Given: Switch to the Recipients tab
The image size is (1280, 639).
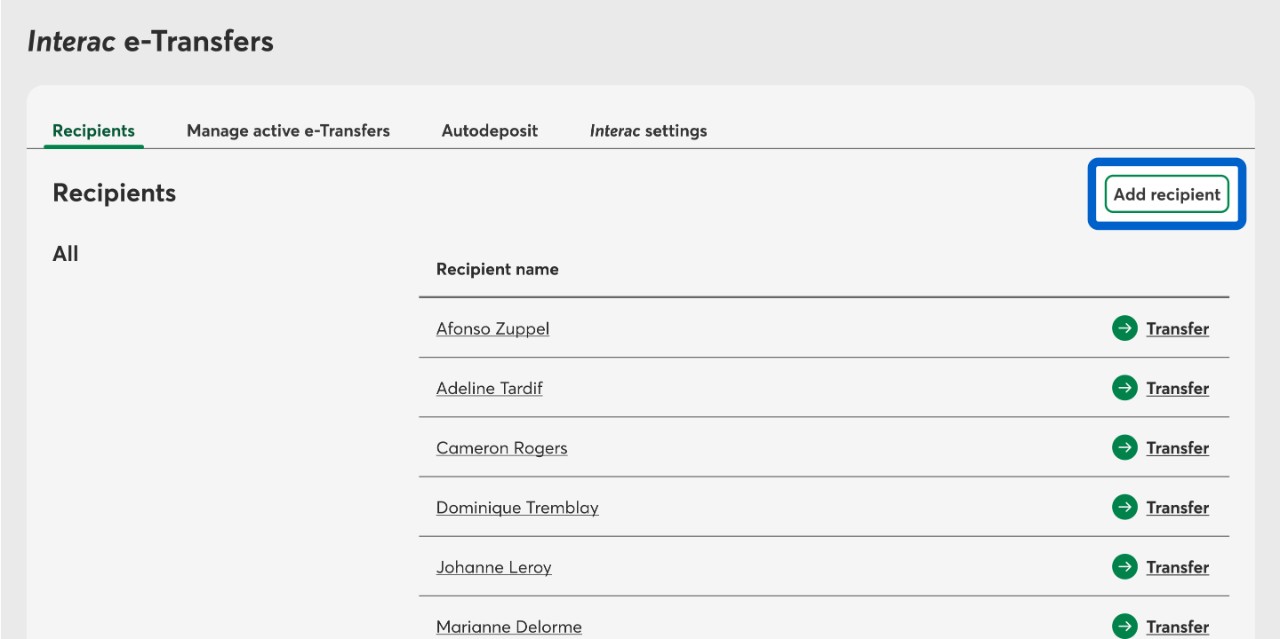Looking at the screenshot, I should point(93,131).
